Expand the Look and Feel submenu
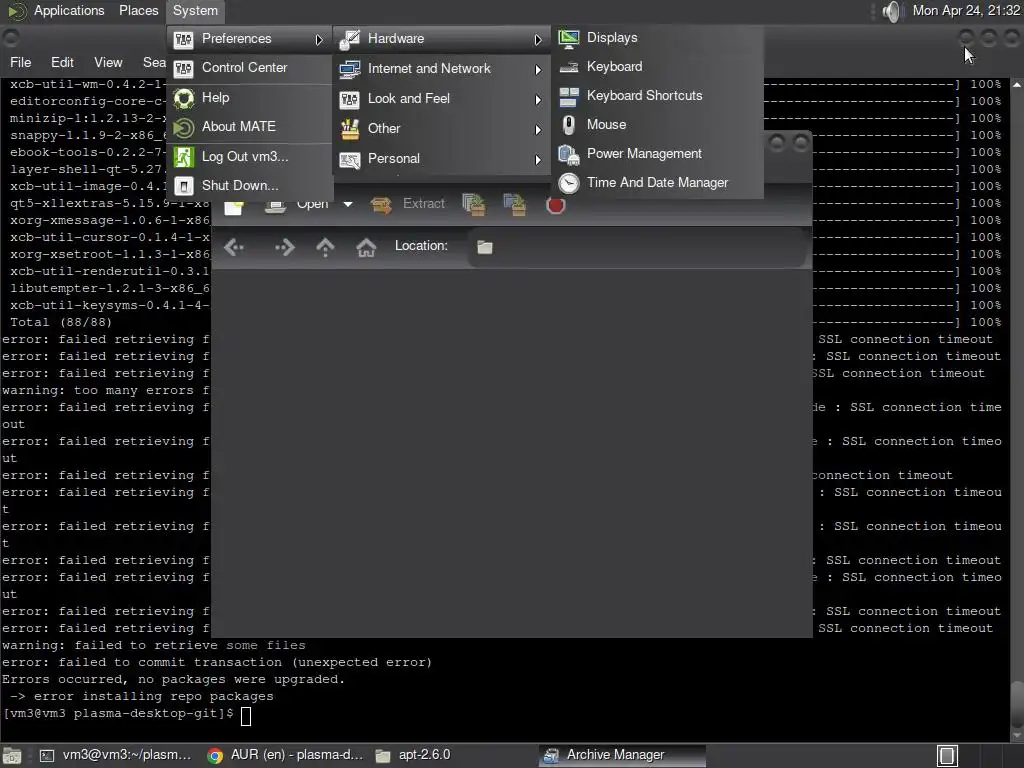1024x768 pixels. click(x=537, y=99)
